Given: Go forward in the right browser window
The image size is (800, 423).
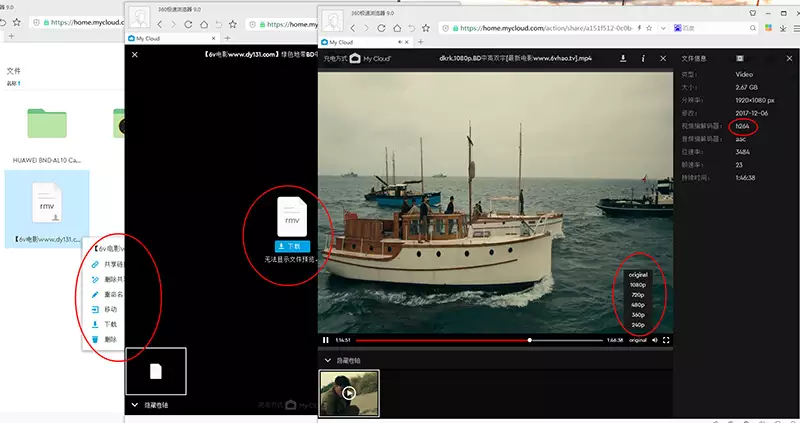Looking at the screenshot, I should pyautogui.click(x=366, y=28).
